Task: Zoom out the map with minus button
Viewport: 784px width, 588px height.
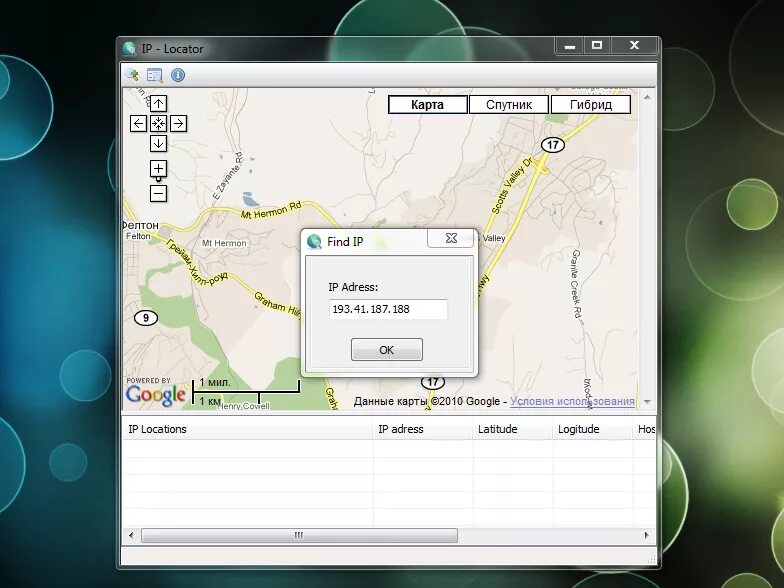Action: point(158,193)
